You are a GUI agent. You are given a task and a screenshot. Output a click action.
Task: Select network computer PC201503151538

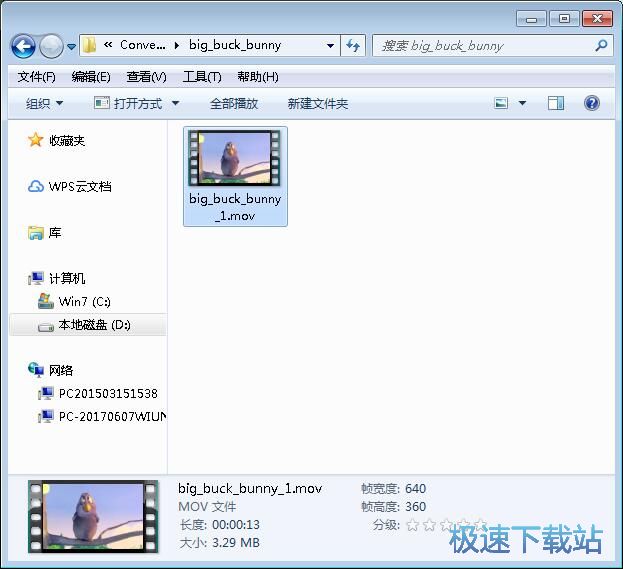point(108,393)
